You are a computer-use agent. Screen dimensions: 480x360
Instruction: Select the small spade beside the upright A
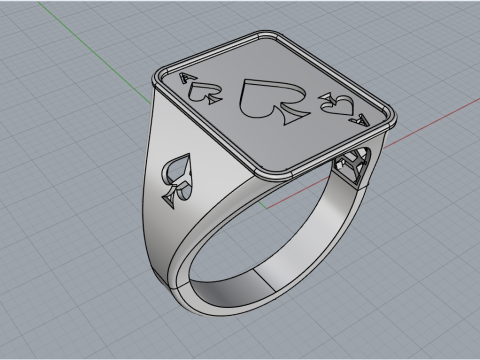pos(205,93)
